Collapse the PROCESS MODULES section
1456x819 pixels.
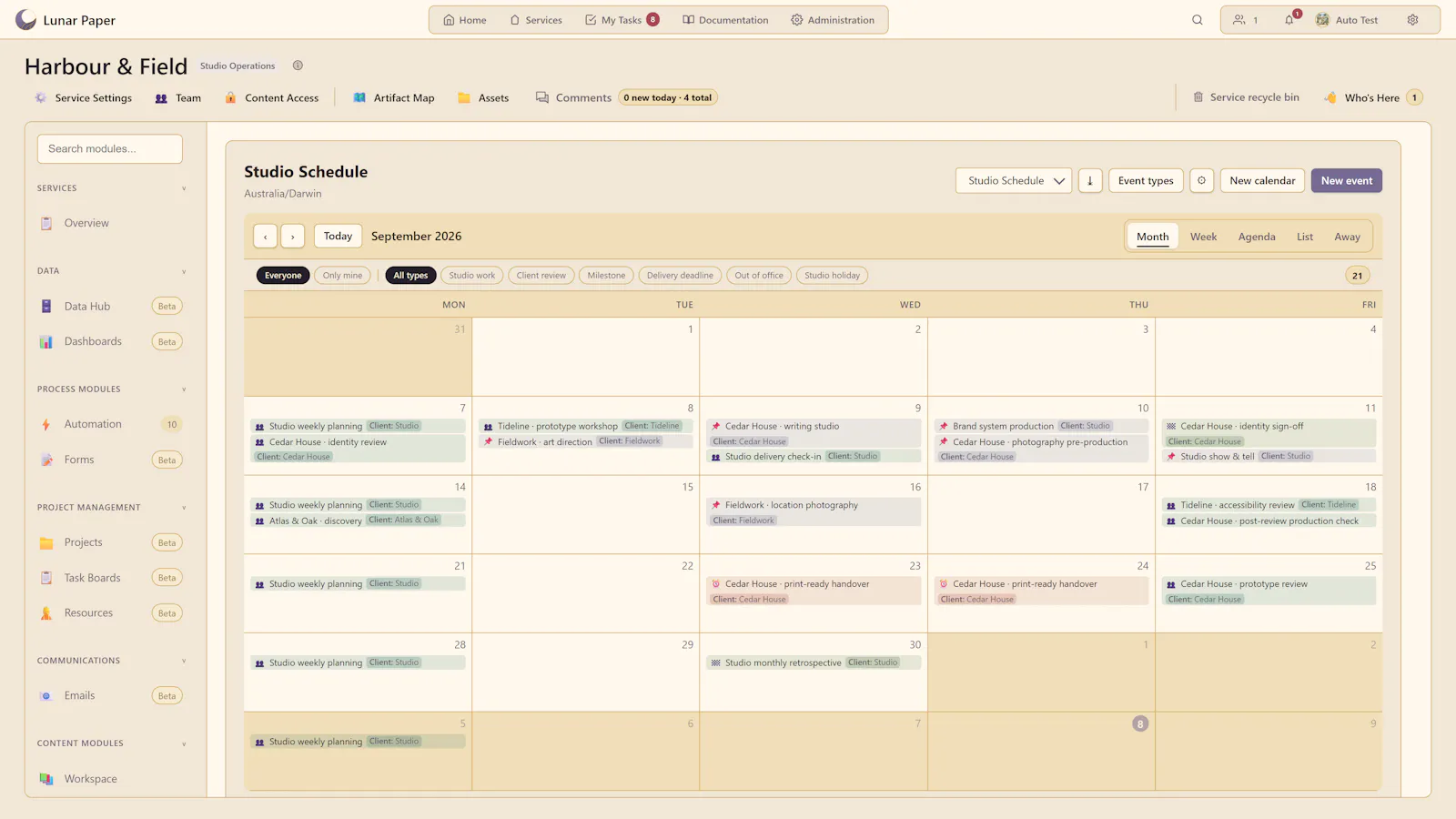pyautogui.click(x=184, y=389)
